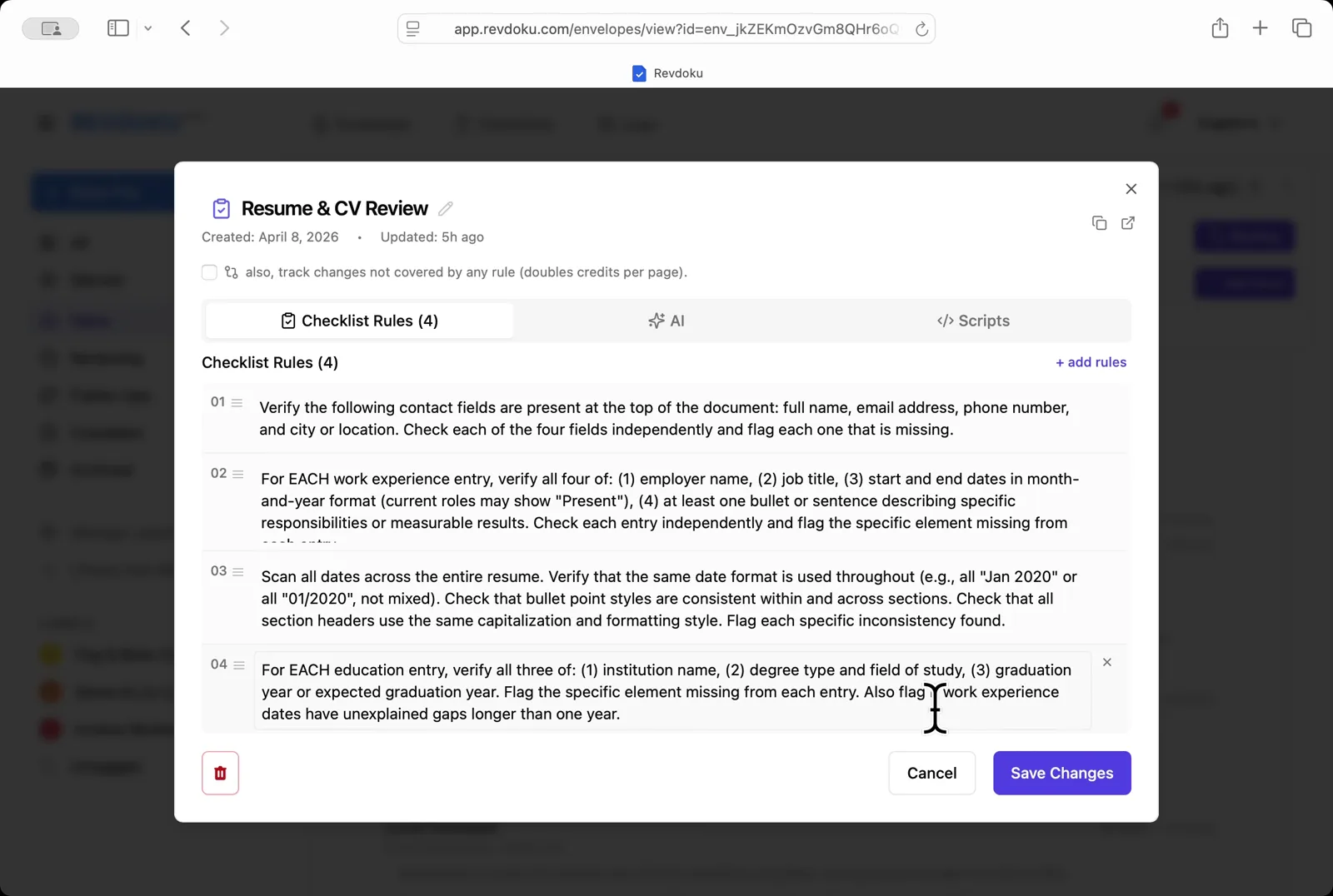This screenshot has height=896, width=1333.
Task: Click the clipboard icon beside the envelope title
Action: click(221, 208)
